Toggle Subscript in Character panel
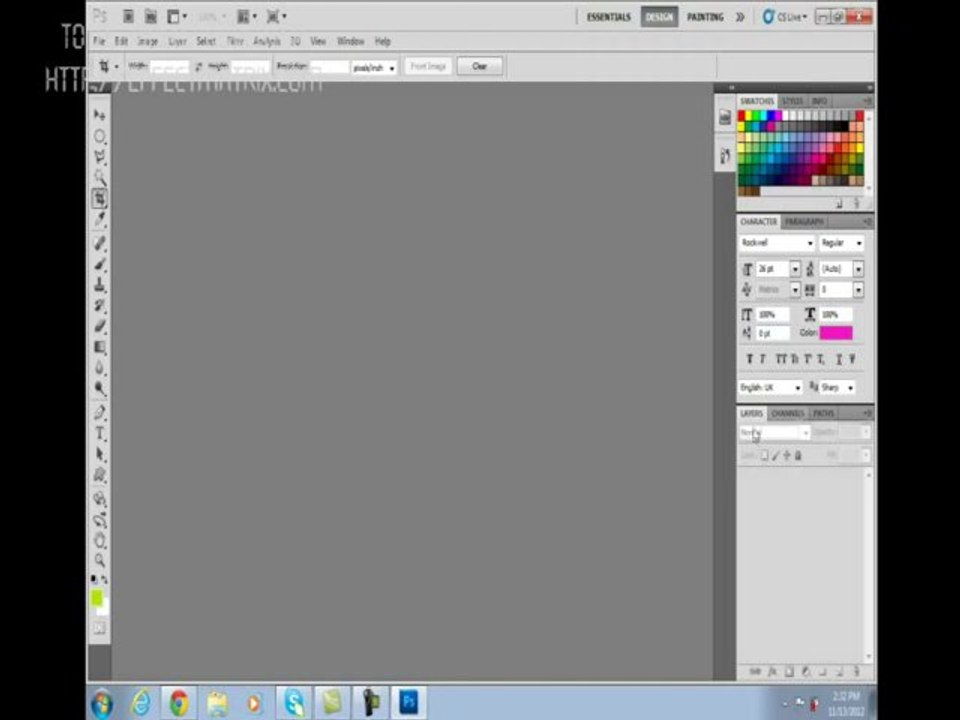Screen dimensions: 960x720 [821, 359]
